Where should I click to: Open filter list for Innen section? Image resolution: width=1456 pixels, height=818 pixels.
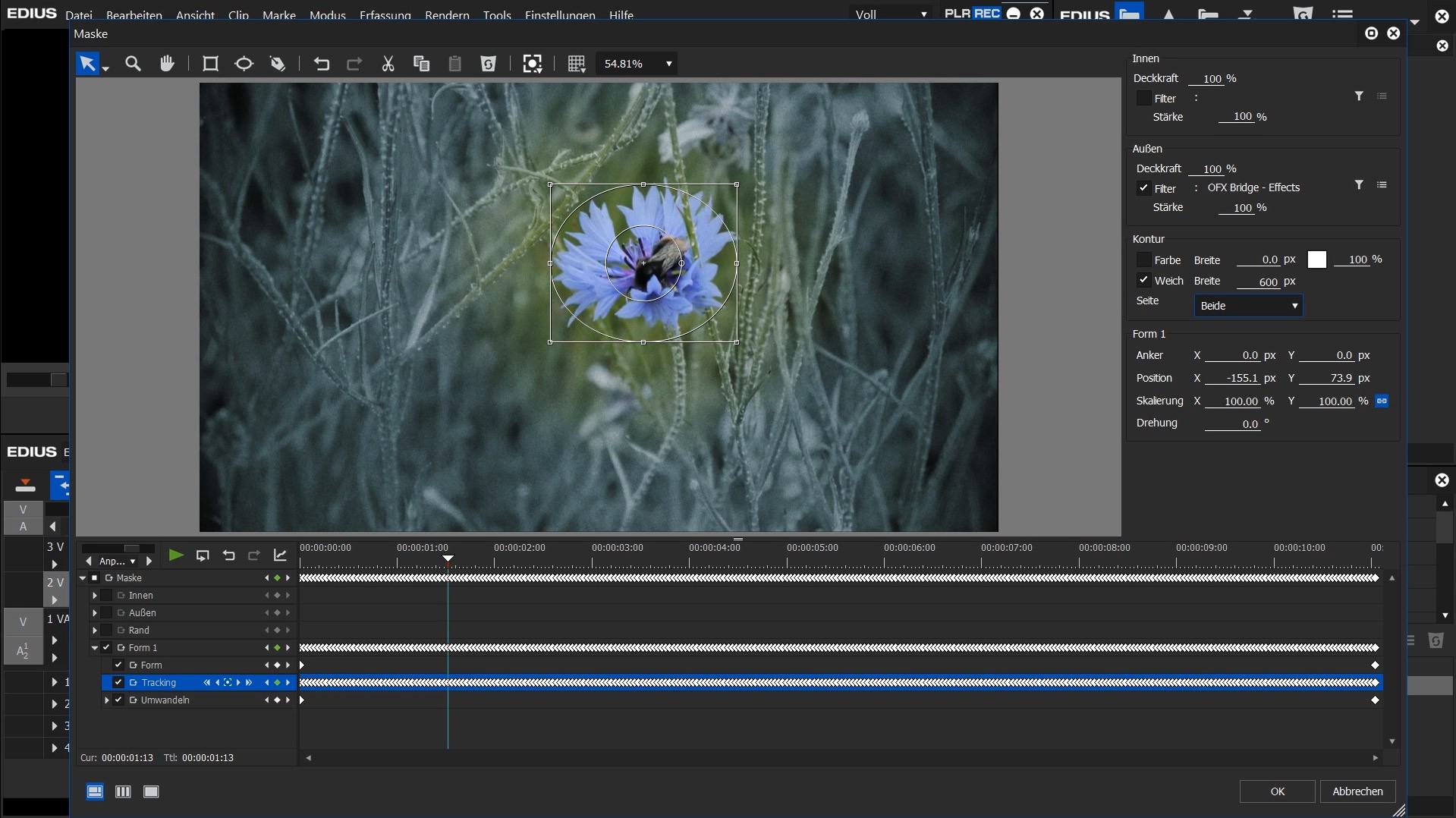tap(1382, 96)
